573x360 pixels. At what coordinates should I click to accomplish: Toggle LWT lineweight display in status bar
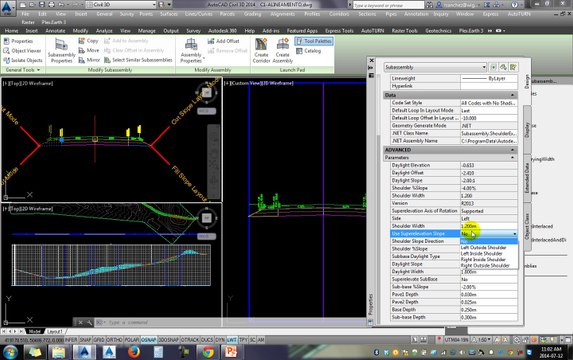[x=232, y=340]
